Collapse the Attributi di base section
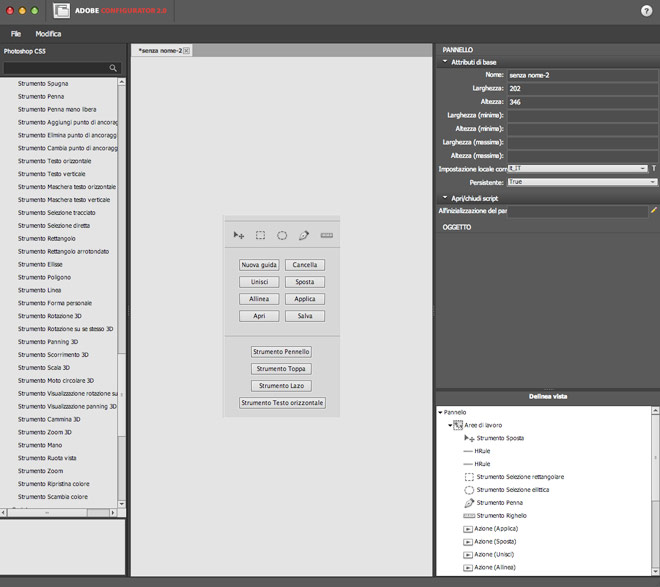This screenshot has width=660, height=587. coord(445,62)
